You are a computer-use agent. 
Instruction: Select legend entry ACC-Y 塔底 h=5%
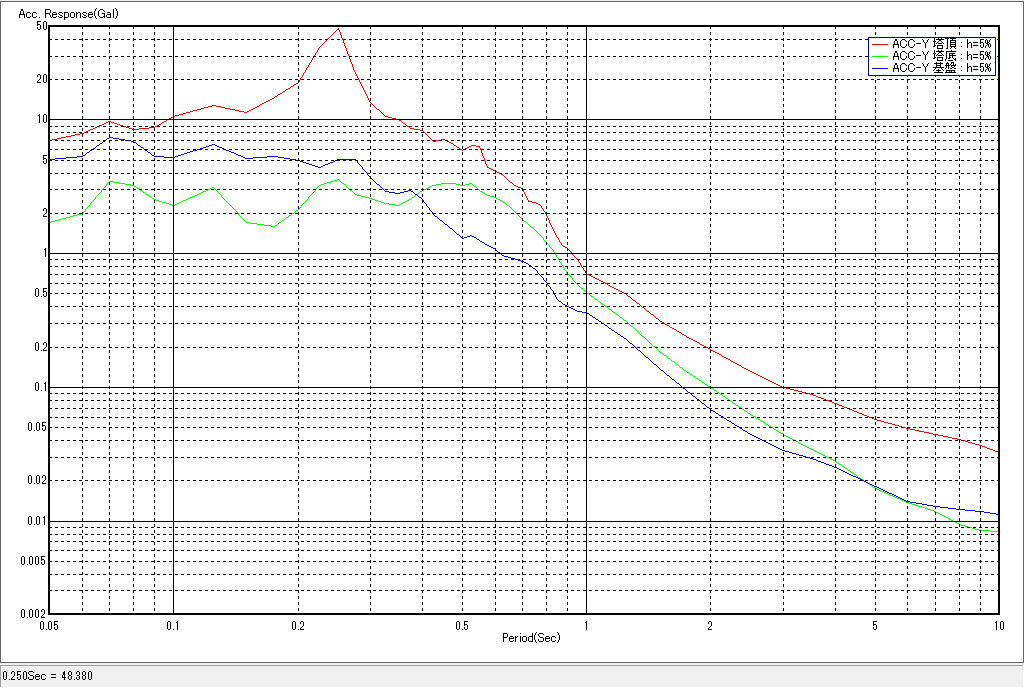(941, 56)
